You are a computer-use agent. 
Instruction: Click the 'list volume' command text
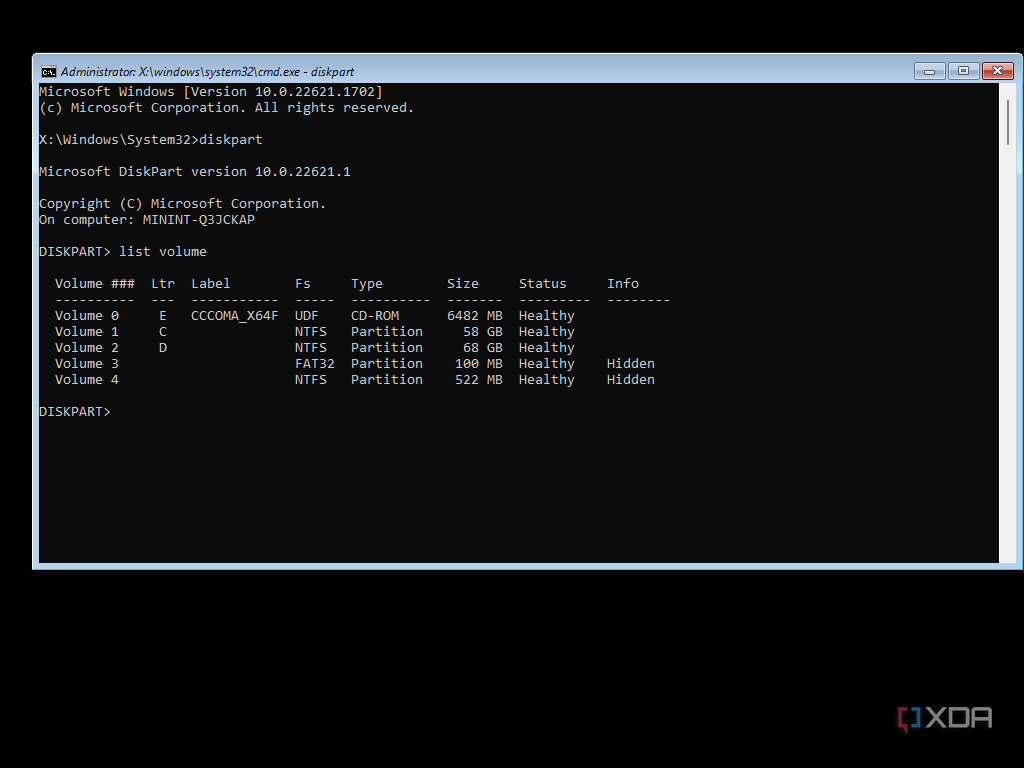click(x=162, y=252)
